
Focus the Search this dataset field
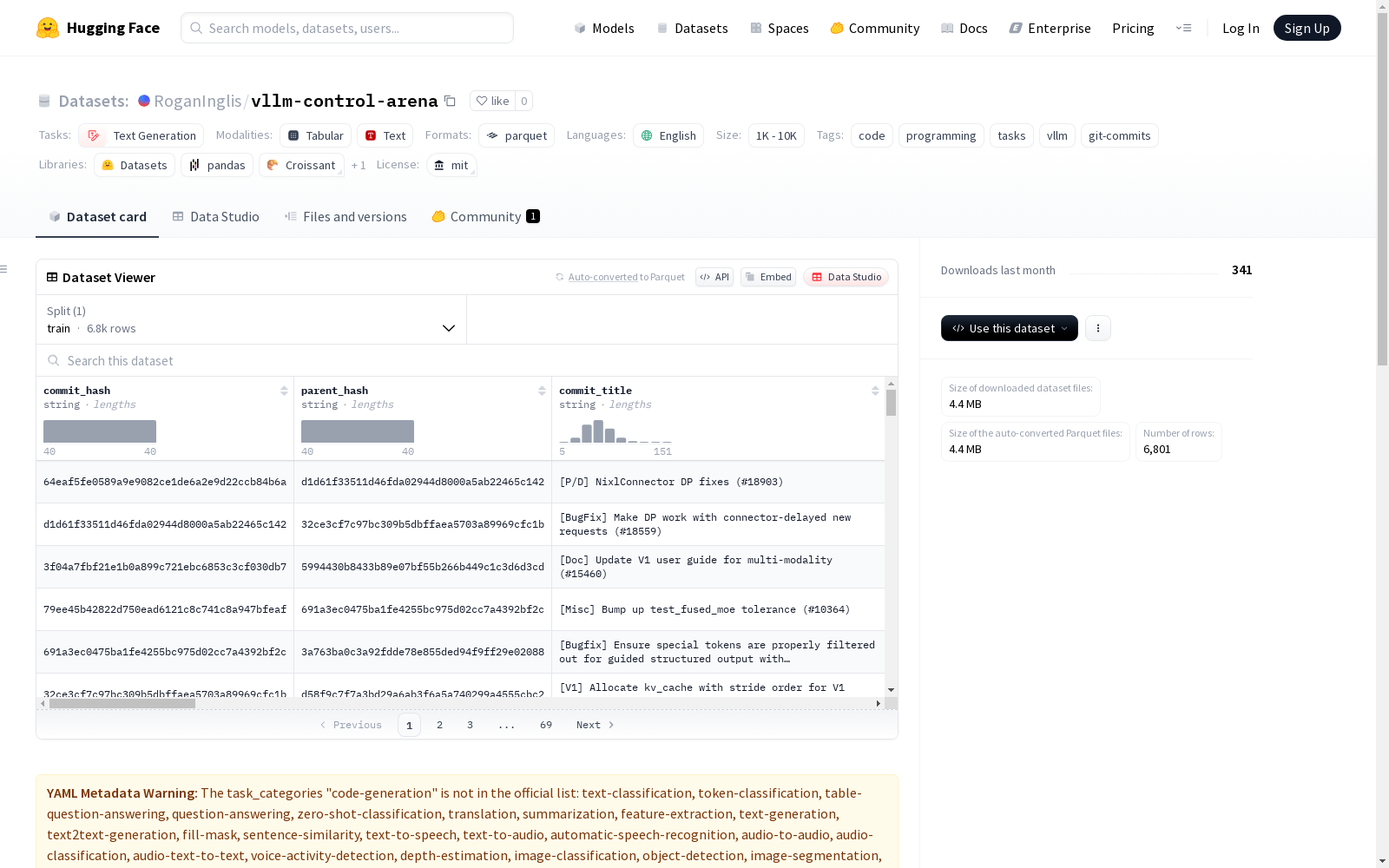[467, 360]
